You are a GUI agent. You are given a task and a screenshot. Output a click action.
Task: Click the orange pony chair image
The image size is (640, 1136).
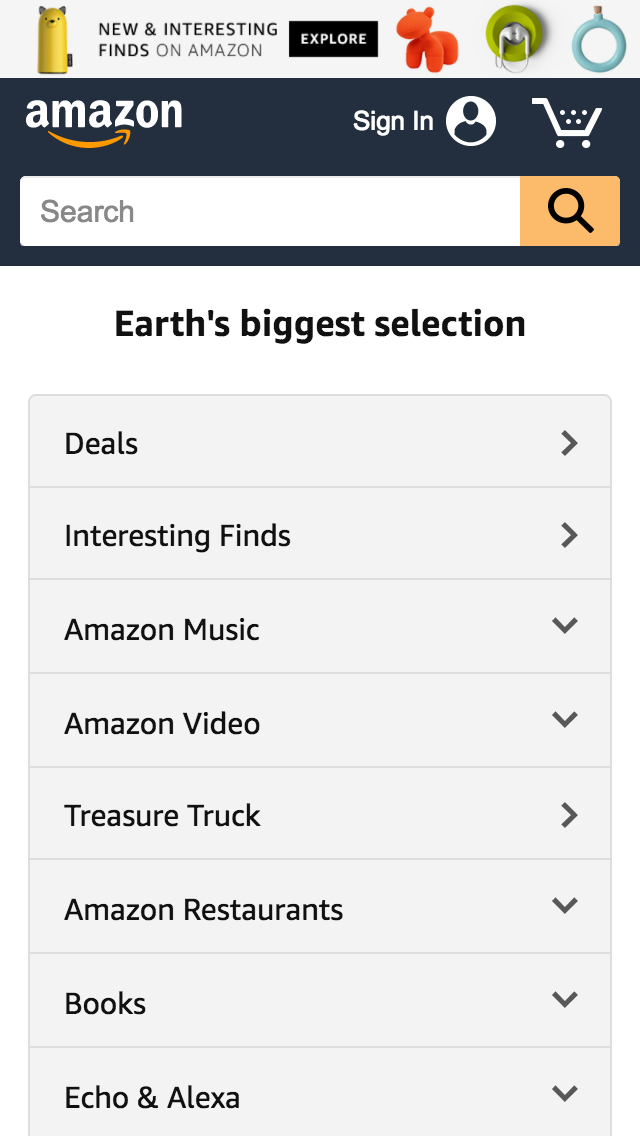[x=427, y=40]
